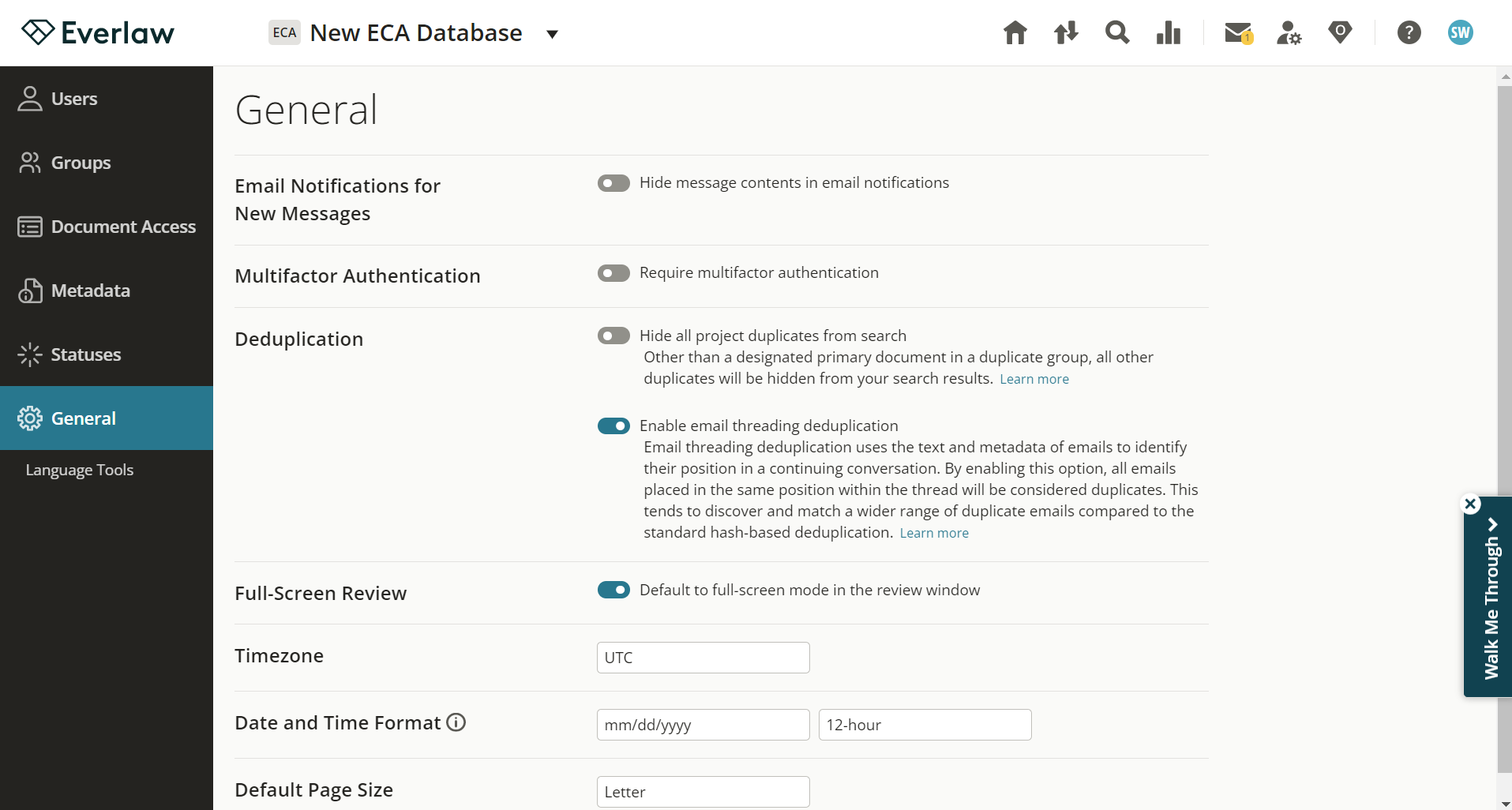Open the Metadata settings tab

[x=107, y=291]
